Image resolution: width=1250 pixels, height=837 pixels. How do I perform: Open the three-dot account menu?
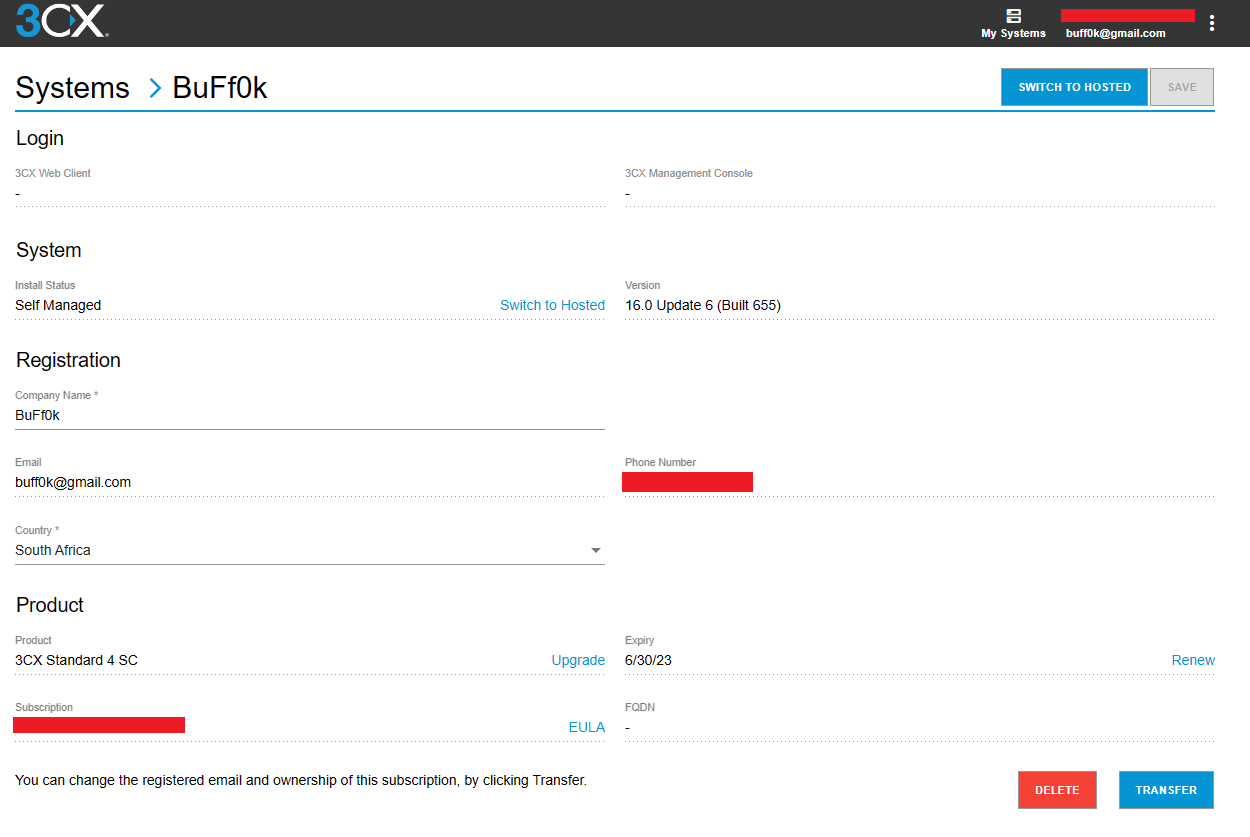click(x=1212, y=23)
